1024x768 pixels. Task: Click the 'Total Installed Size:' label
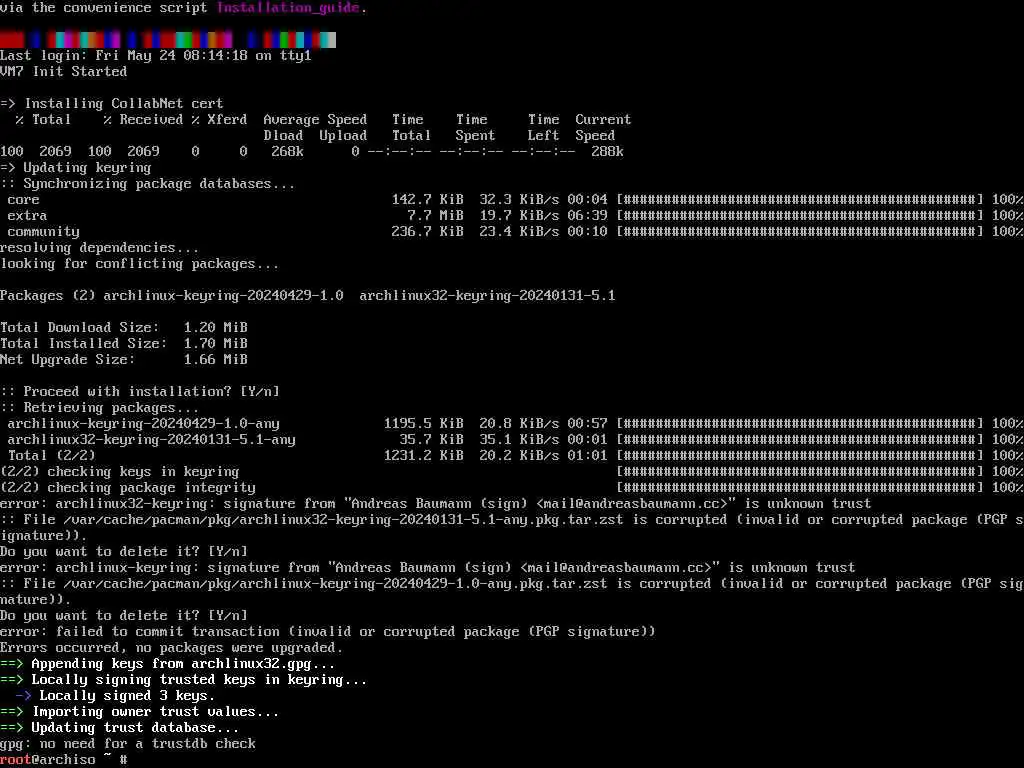(84, 344)
